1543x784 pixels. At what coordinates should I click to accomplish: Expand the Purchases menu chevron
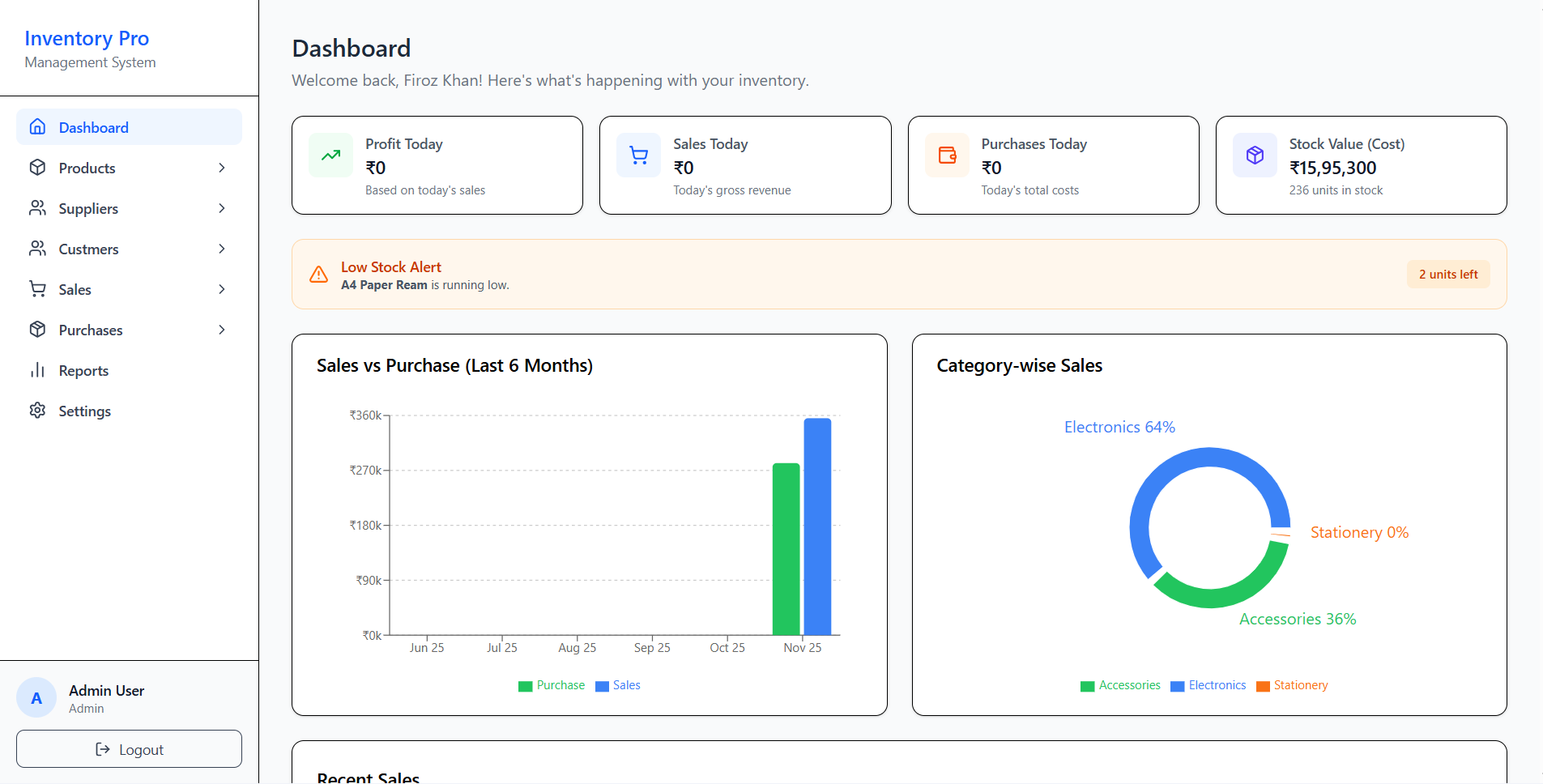pos(221,330)
